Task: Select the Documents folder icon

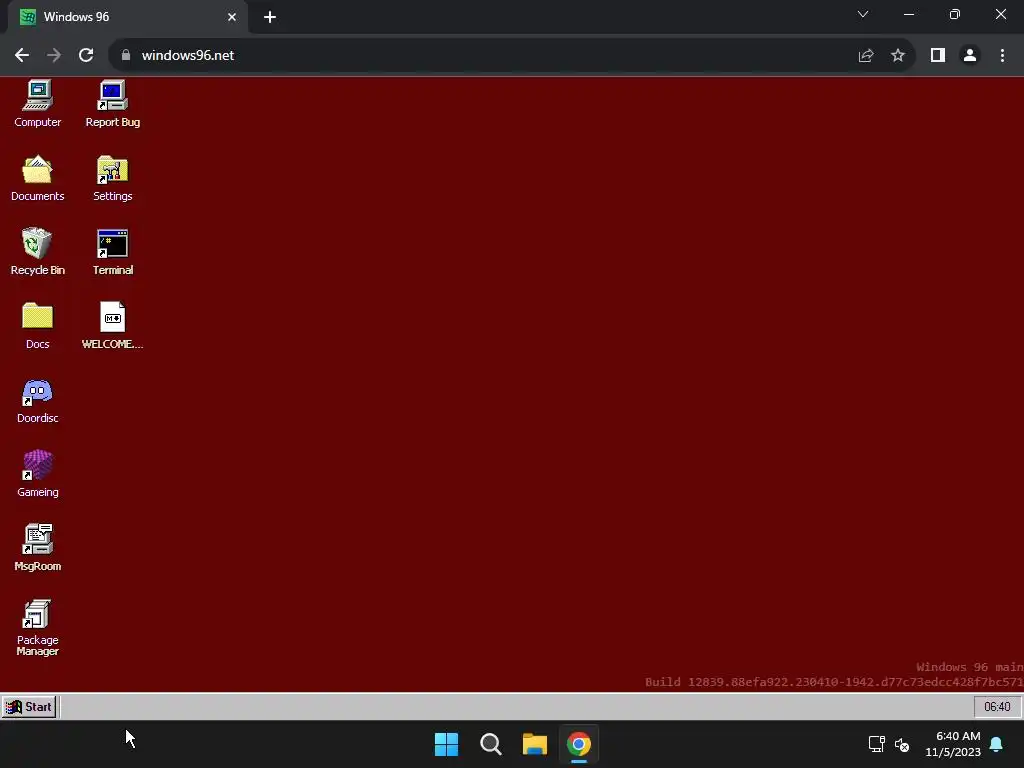Action: (x=37, y=178)
